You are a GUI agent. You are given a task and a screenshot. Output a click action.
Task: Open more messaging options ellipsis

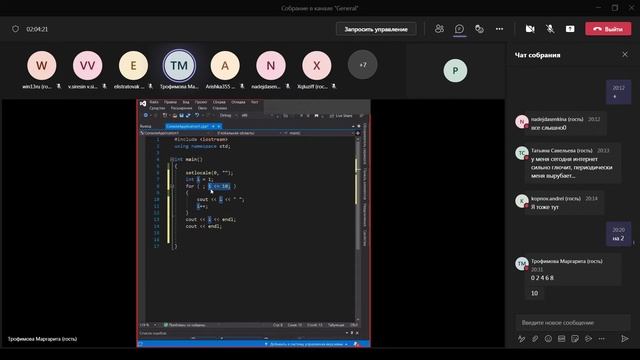coord(602,338)
